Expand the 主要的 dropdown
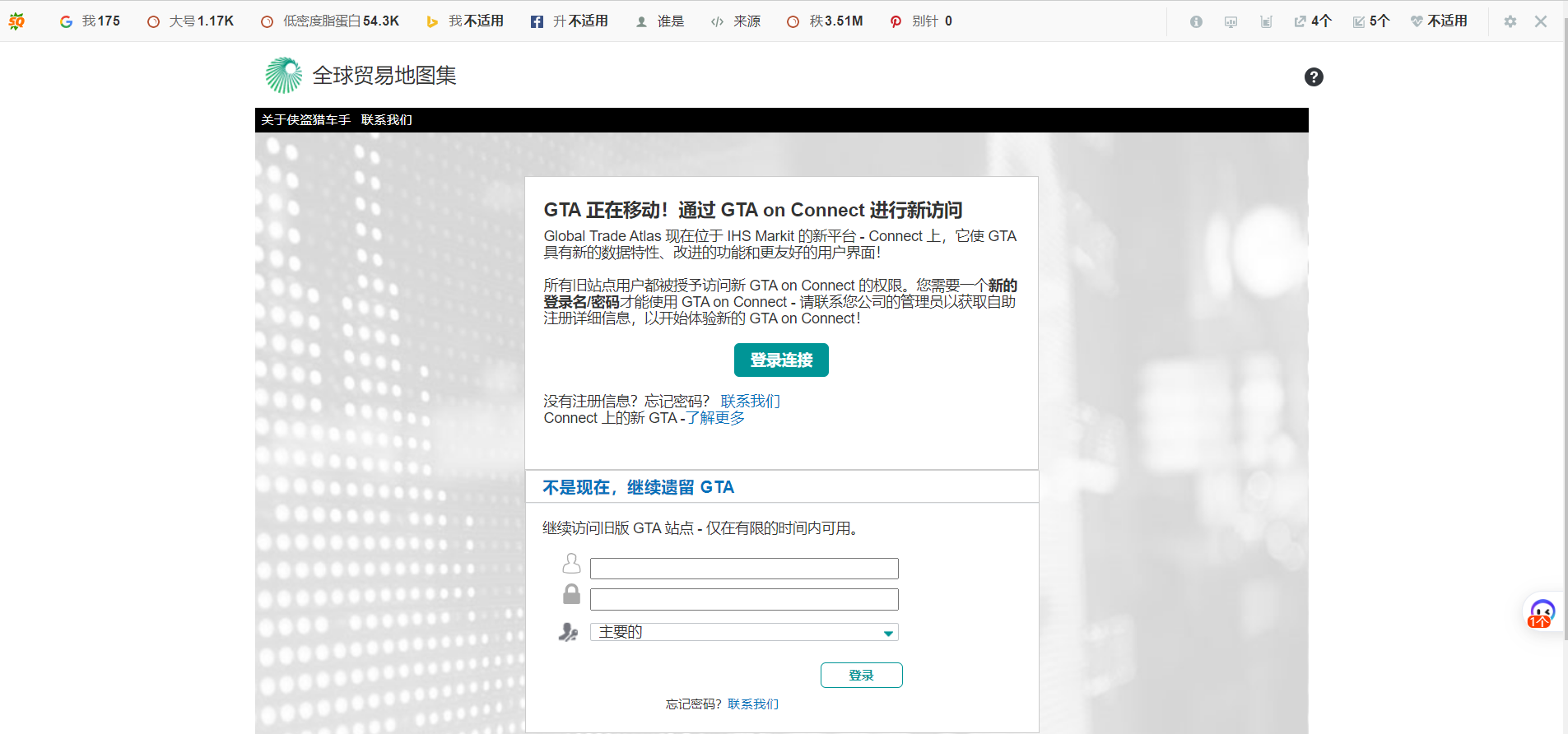The height and width of the screenshot is (734, 1568). (744, 632)
